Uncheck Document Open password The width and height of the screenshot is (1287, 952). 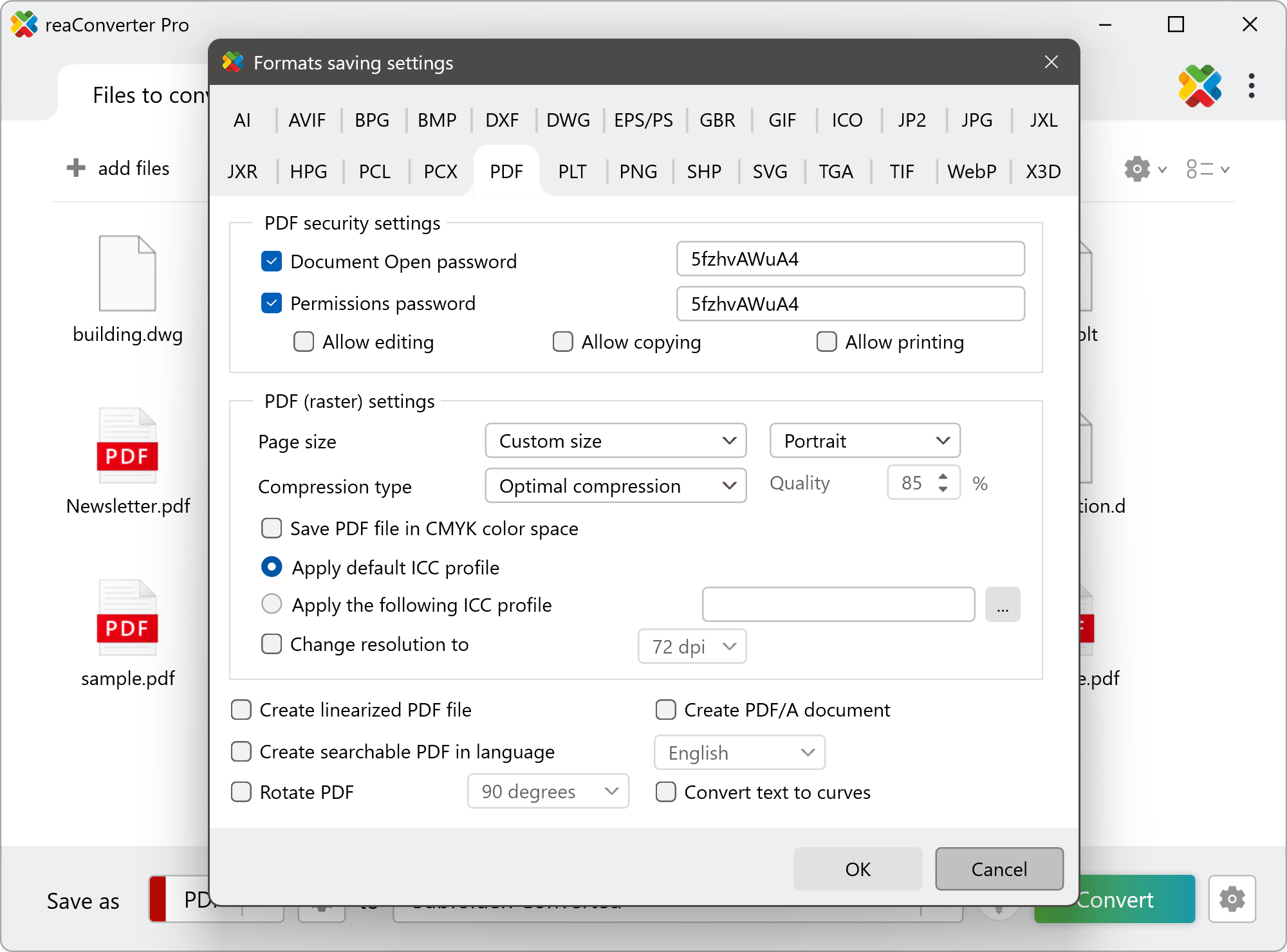(x=272, y=261)
